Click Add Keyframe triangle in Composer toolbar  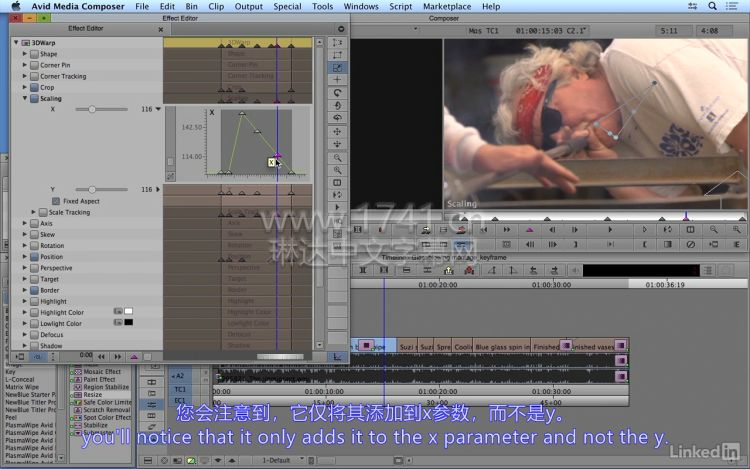pos(529,230)
